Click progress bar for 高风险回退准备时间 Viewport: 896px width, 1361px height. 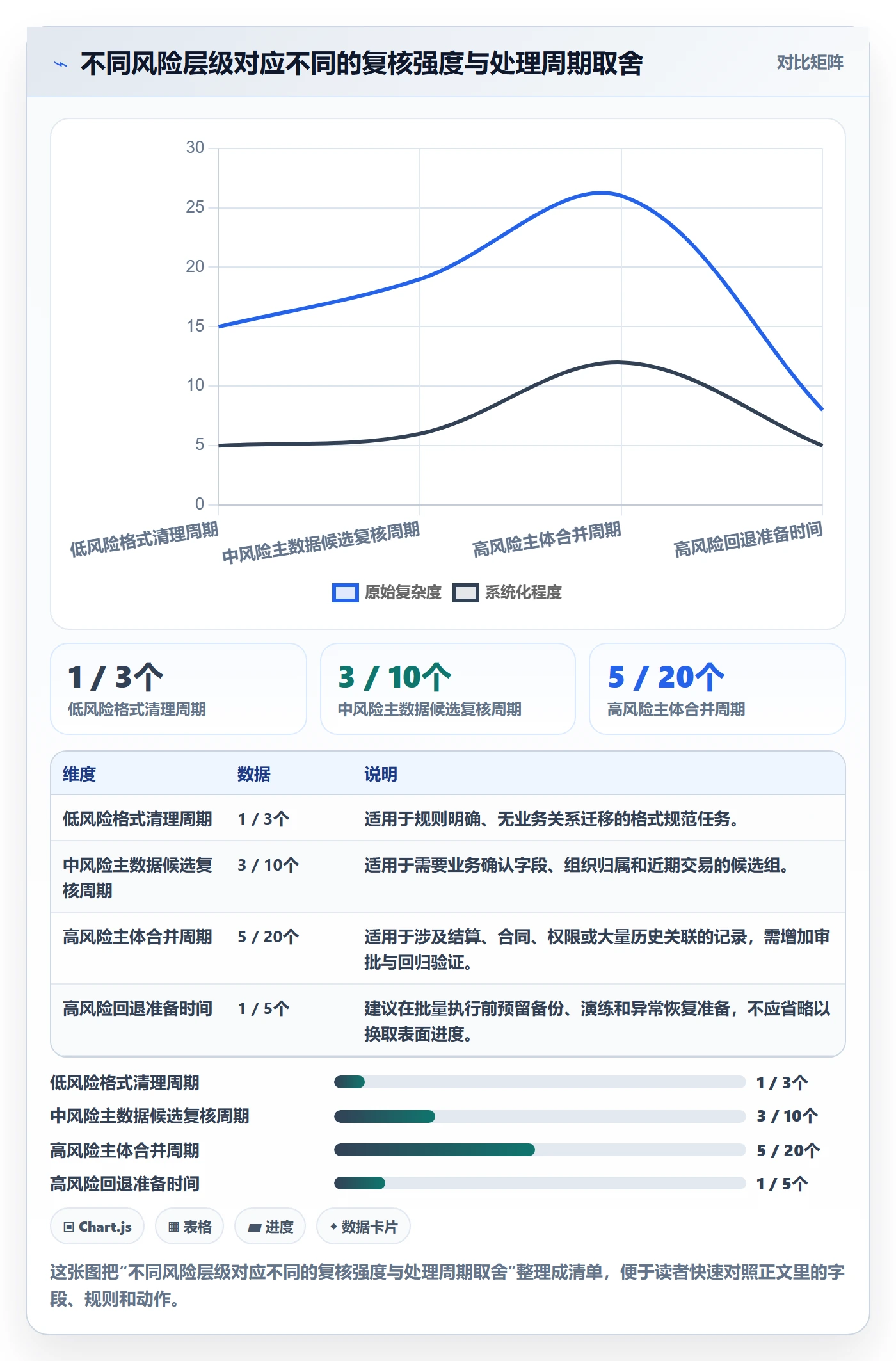coord(540,1183)
